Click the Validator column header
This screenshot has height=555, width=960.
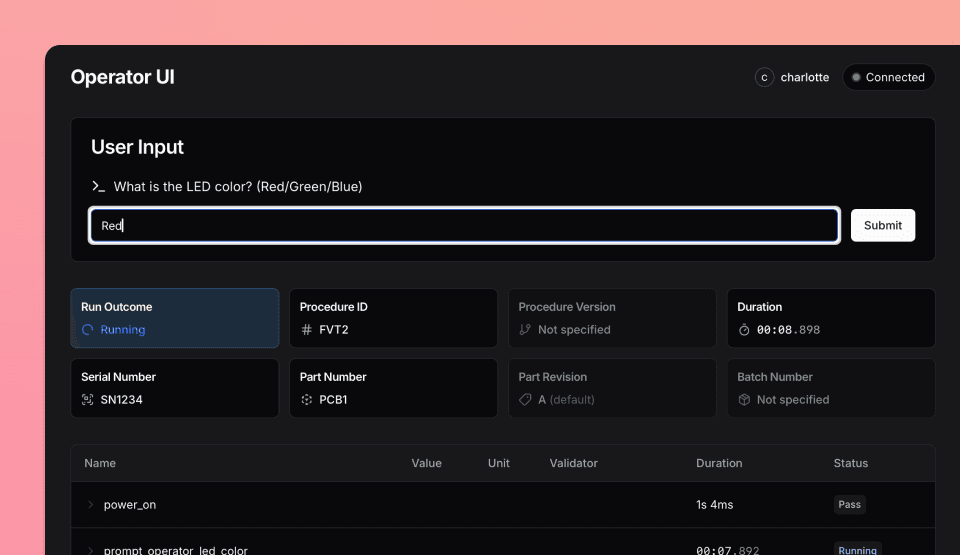[573, 463]
